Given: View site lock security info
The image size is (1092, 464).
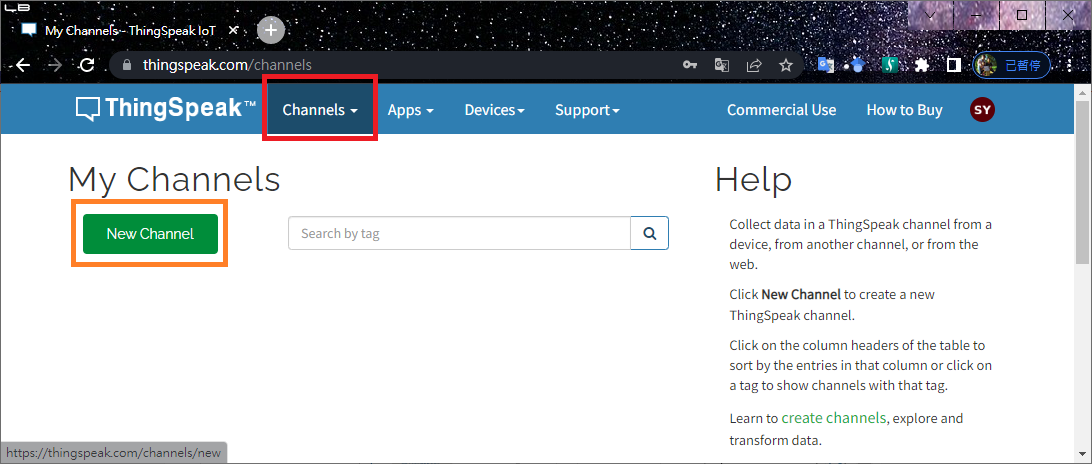Looking at the screenshot, I should click(126, 65).
